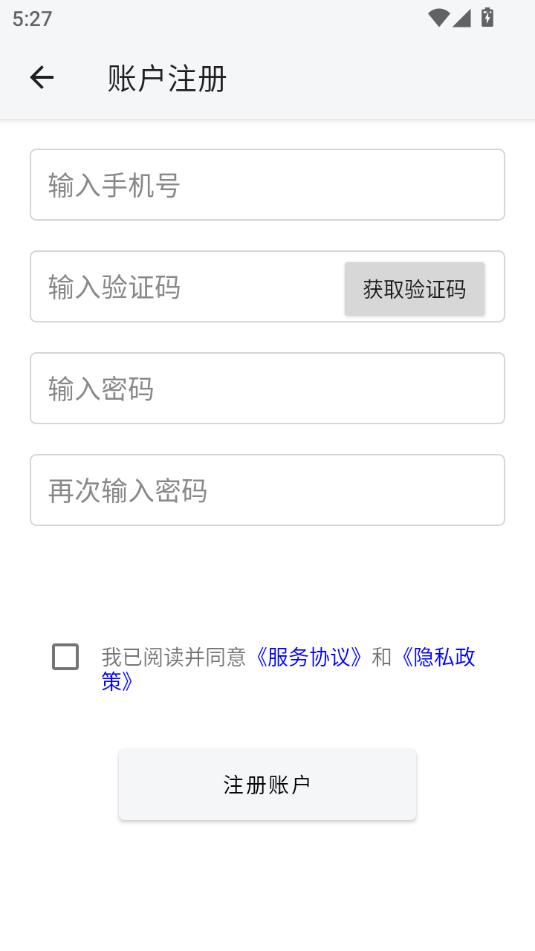
Task: Open the 《服务协议》 link
Action: click(309, 657)
